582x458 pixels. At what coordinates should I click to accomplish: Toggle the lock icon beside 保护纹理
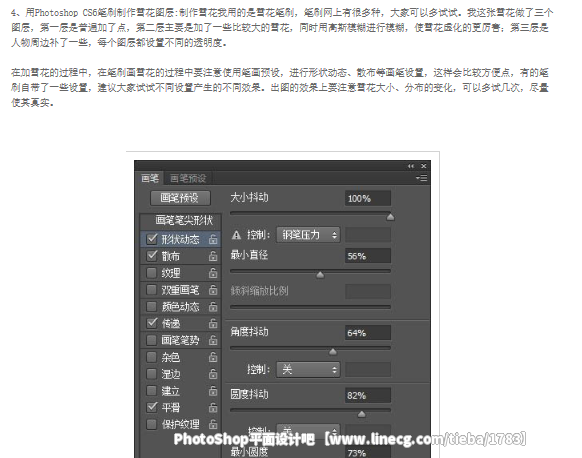[213, 424]
